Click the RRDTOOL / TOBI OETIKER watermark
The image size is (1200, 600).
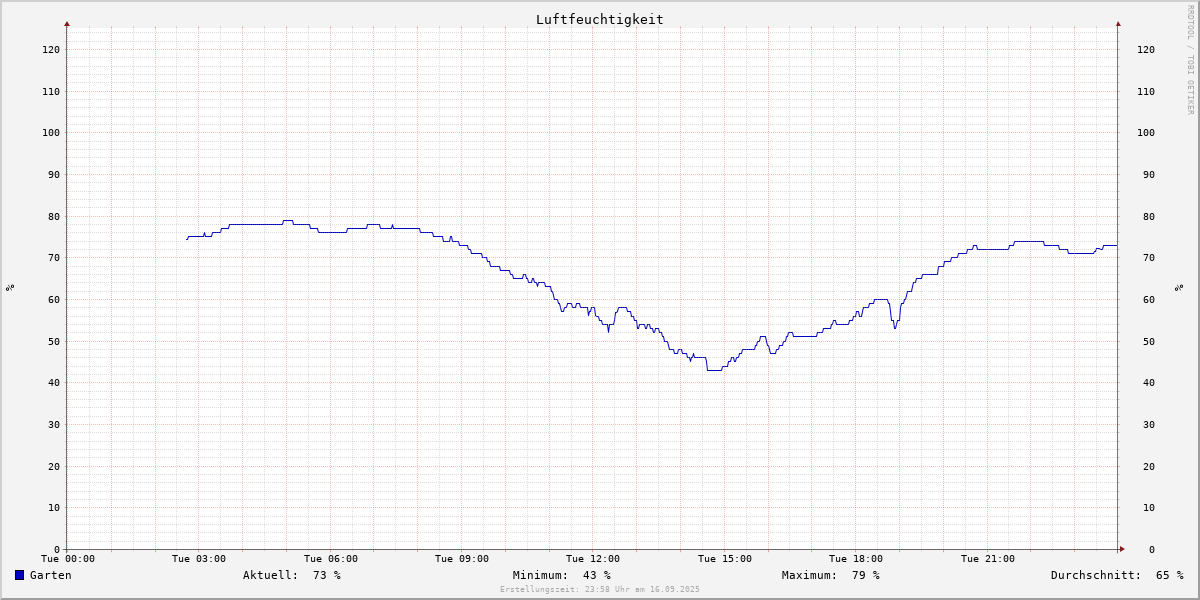pos(1190,60)
